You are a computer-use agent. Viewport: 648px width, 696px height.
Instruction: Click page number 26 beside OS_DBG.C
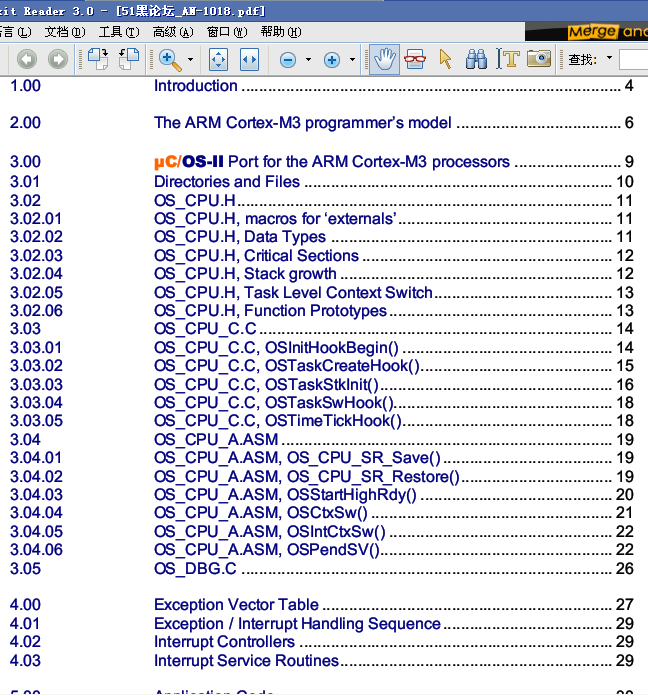click(624, 569)
